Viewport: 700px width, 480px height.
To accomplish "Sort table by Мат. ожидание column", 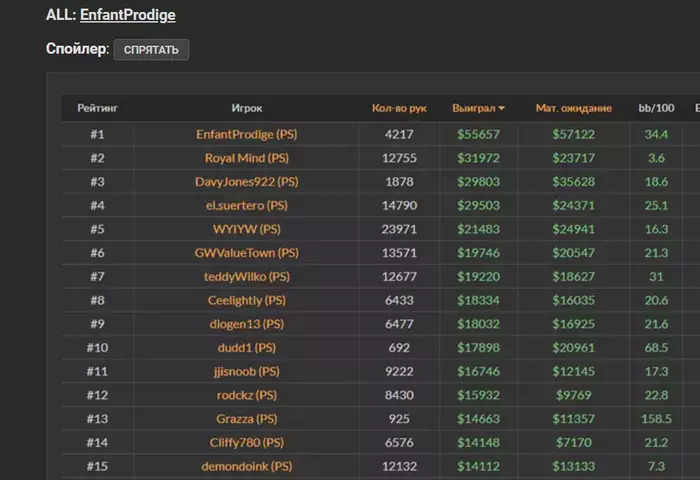I will coord(574,108).
